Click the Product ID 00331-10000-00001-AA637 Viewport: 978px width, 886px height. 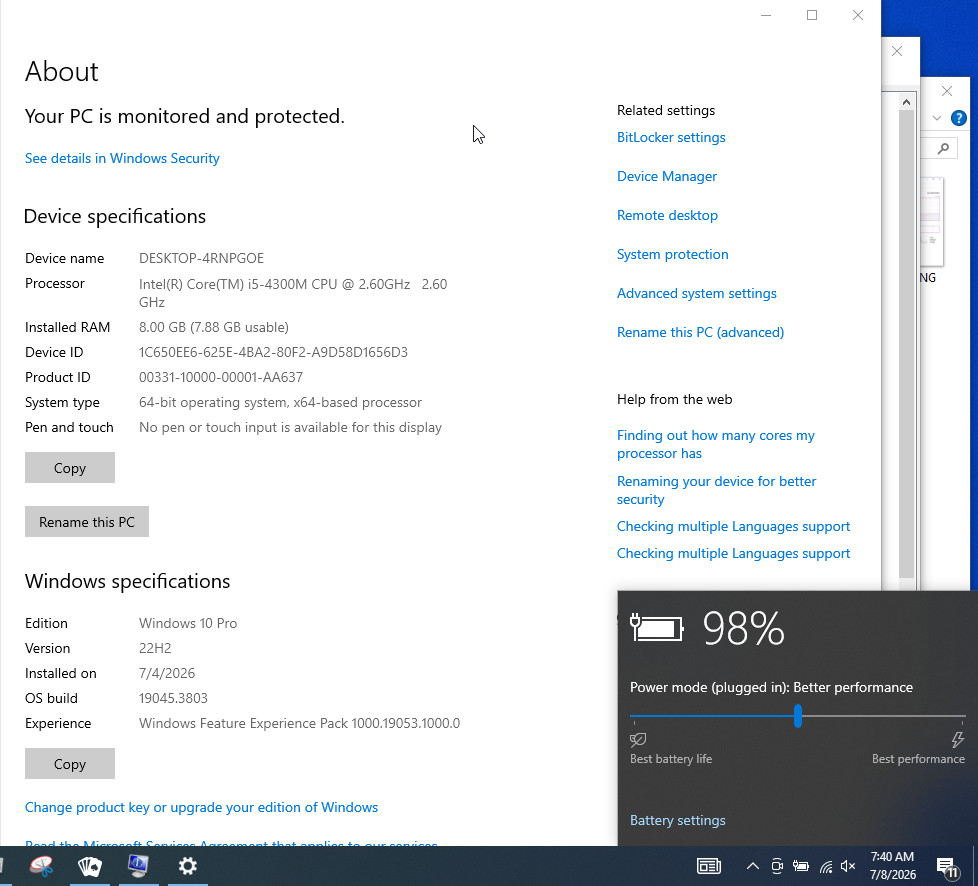tap(221, 377)
